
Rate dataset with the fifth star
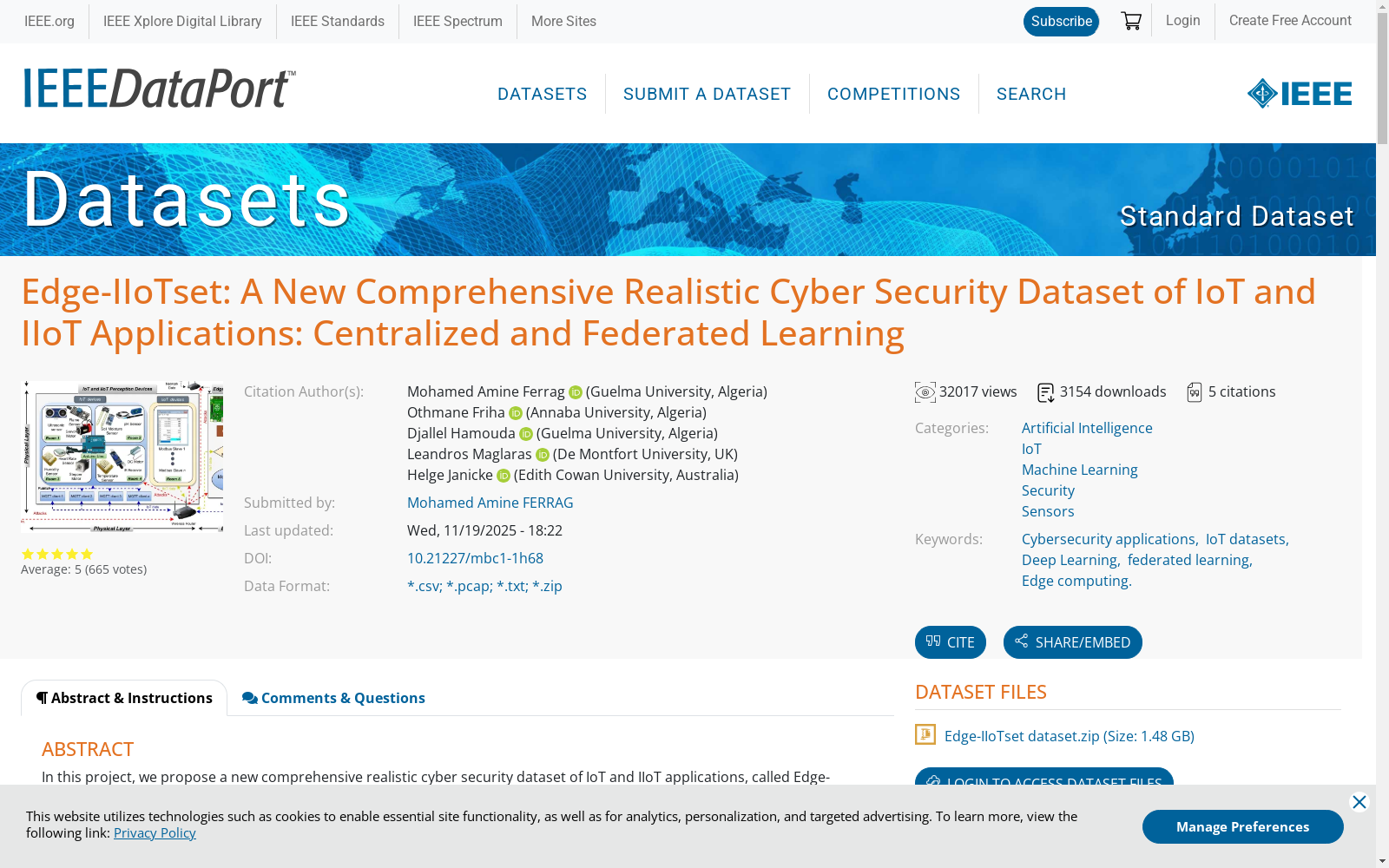coord(87,554)
